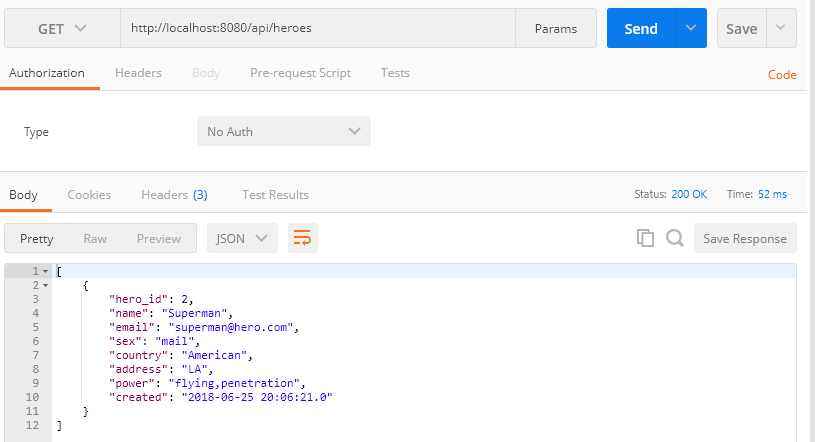The height and width of the screenshot is (442, 815).
Task: Click the Save Response button
Action: (745, 238)
